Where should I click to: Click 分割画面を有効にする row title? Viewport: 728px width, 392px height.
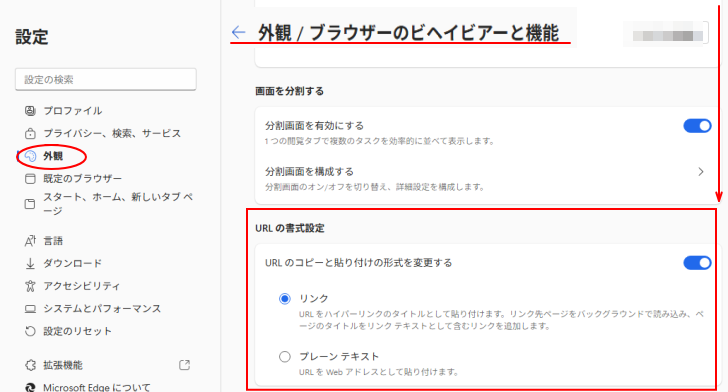tap(314, 126)
